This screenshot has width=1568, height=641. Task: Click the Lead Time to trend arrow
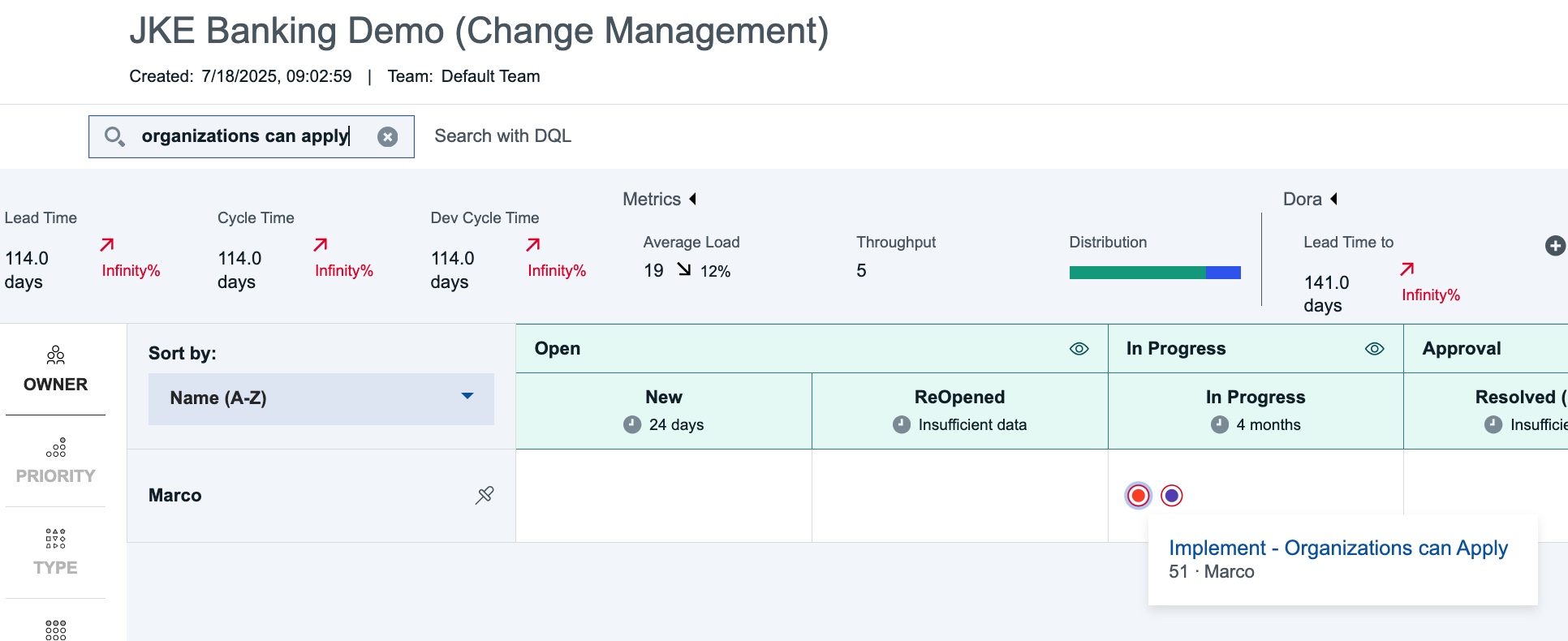pos(1407,269)
